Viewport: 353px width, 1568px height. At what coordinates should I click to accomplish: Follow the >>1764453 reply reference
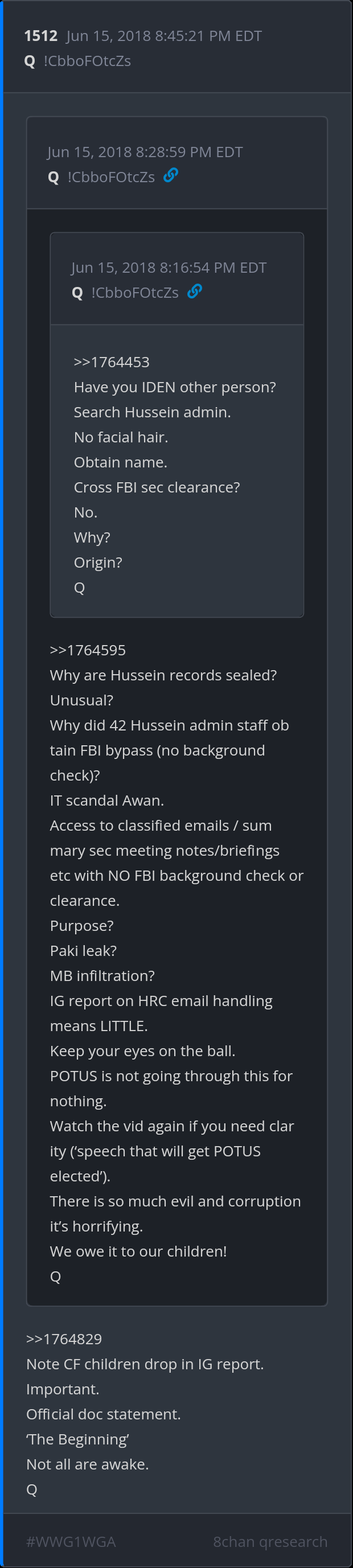point(112,362)
